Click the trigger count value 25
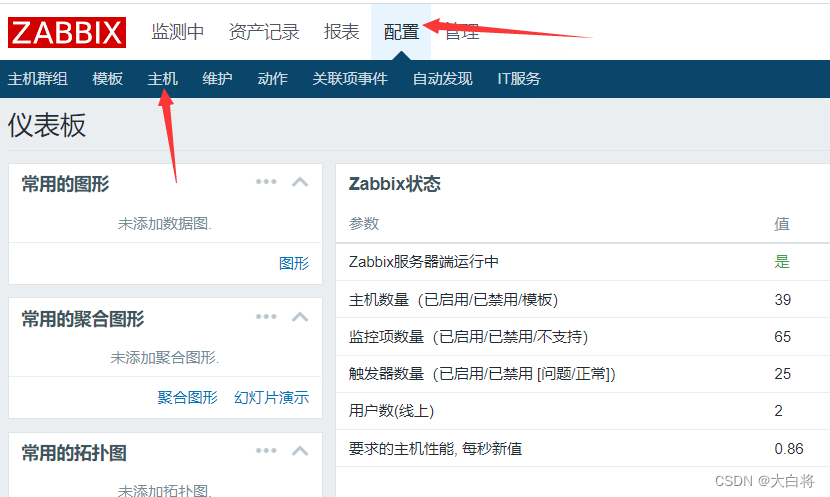The width and height of the screenshot is (830, 497). 782,374
